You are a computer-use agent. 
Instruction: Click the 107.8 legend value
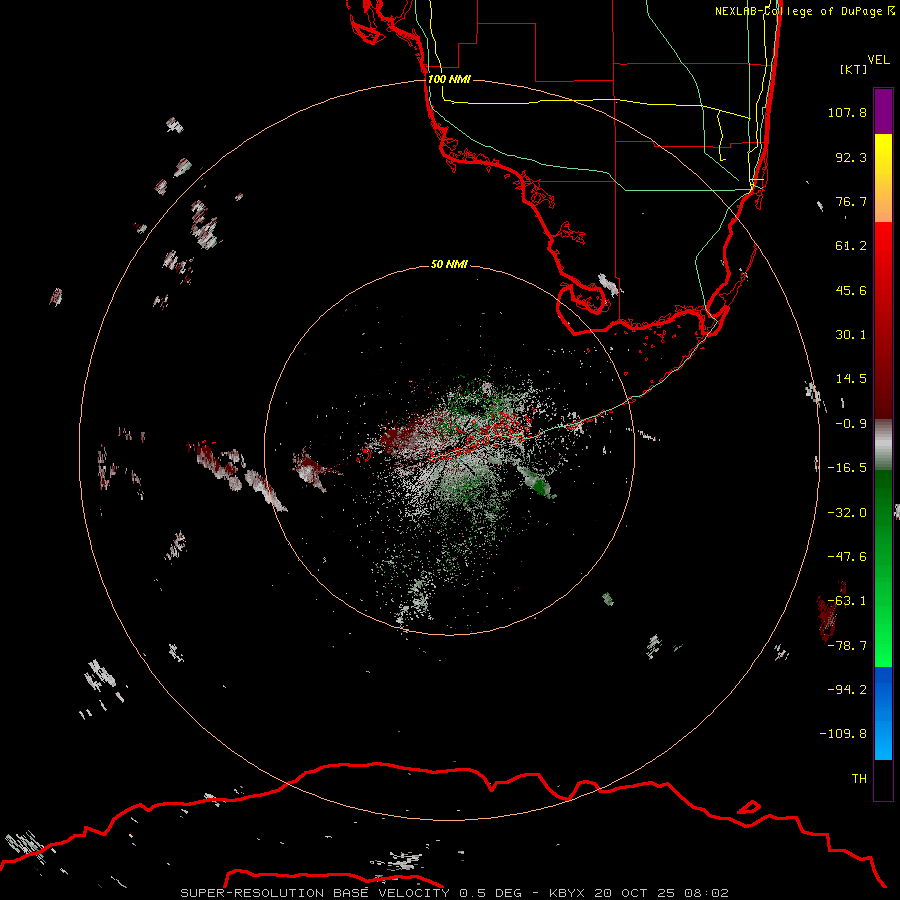(847, 112)
